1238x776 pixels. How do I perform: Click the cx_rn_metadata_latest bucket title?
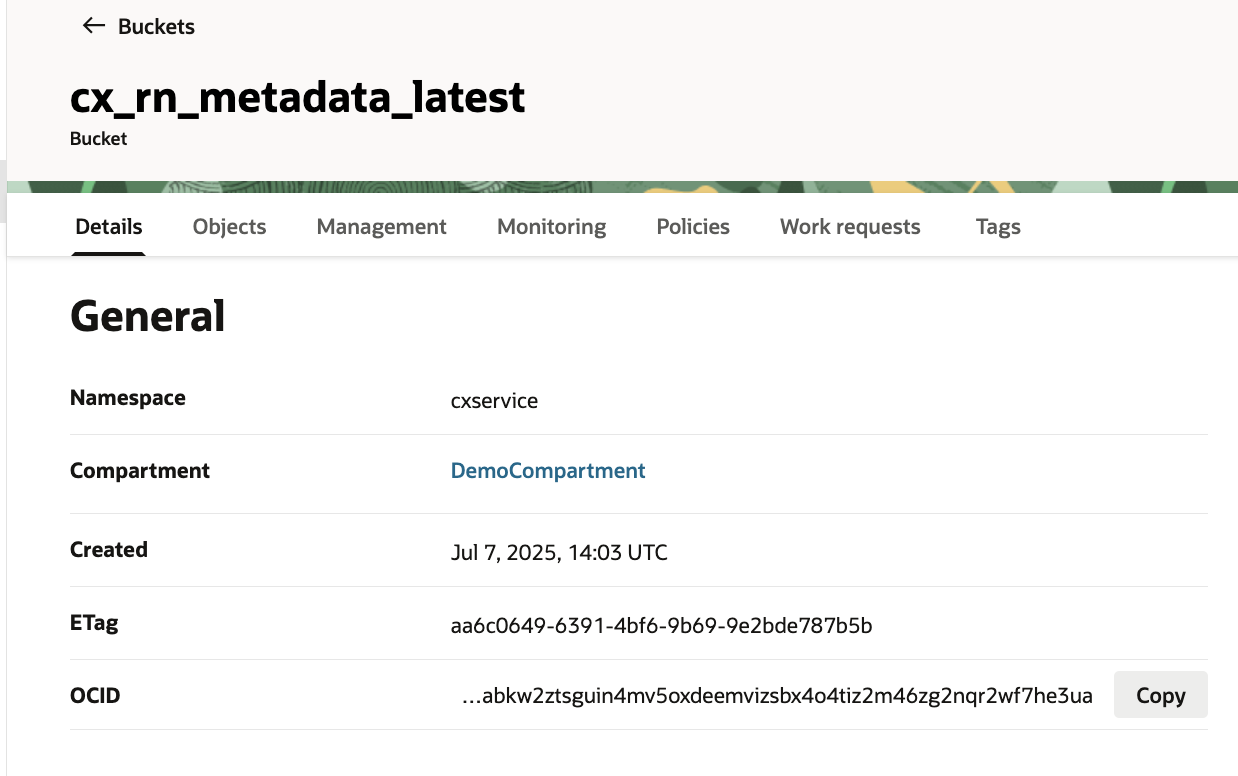pos(297,98)
